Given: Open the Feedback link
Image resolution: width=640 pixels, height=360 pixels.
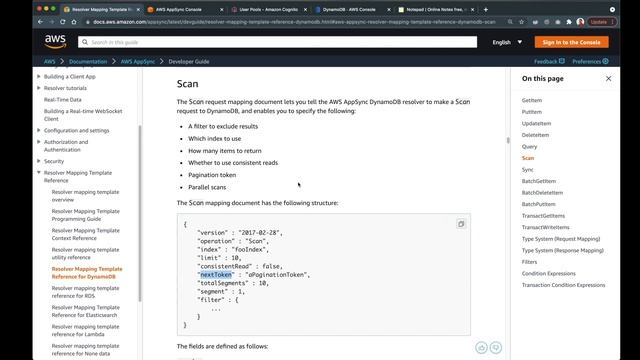Looking at the screenshot, I should point(549,61).
